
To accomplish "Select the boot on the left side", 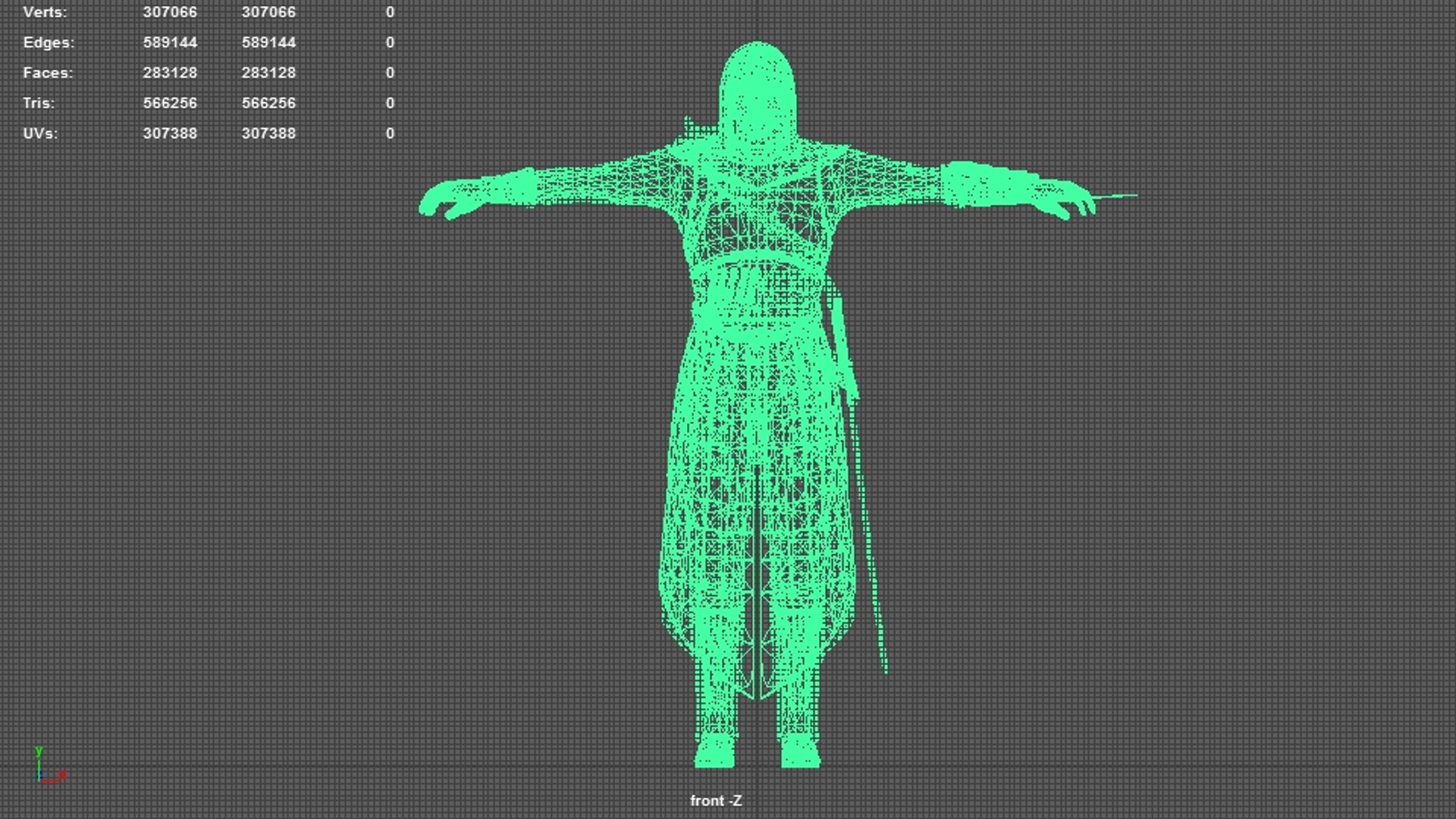I will click(715, 749).
